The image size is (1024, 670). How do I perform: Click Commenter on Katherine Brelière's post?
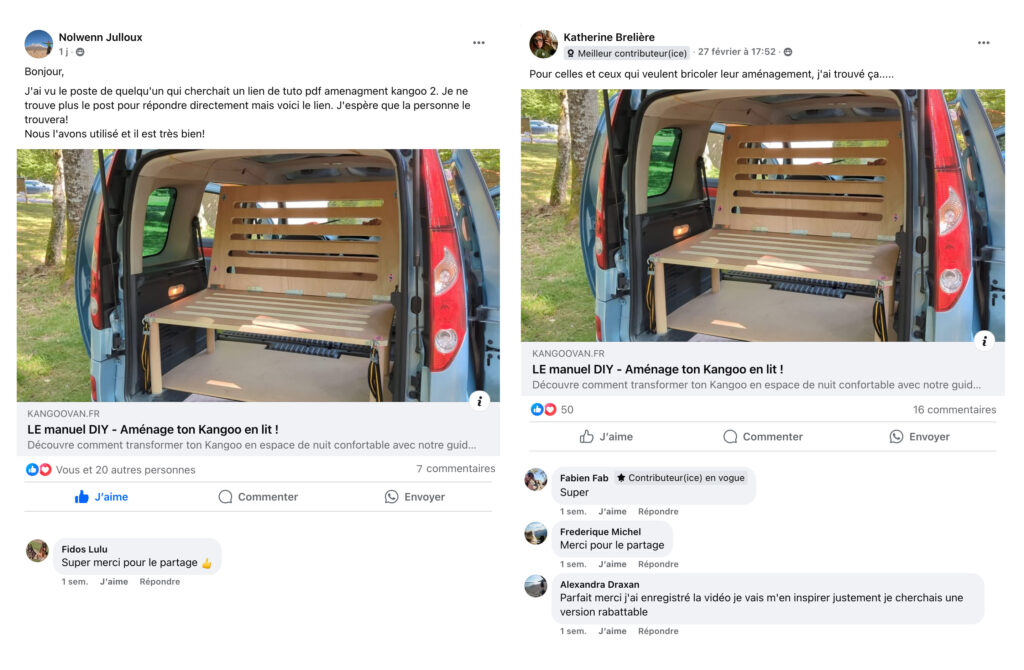pos(762,437)
